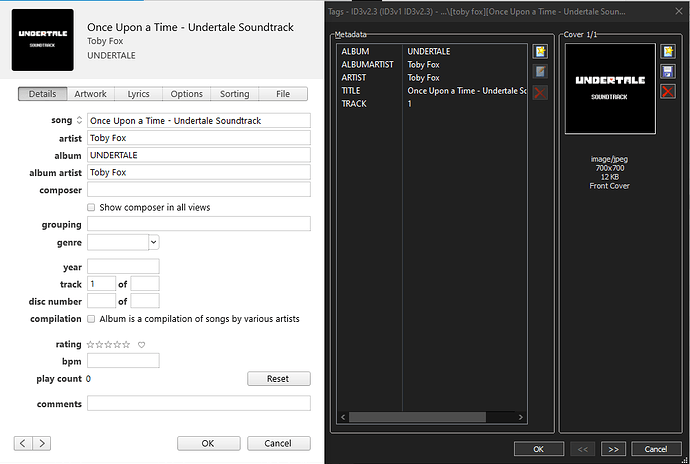Select the TRACK metadata row
Screen dimensions: 690x464
pos(432,104)
